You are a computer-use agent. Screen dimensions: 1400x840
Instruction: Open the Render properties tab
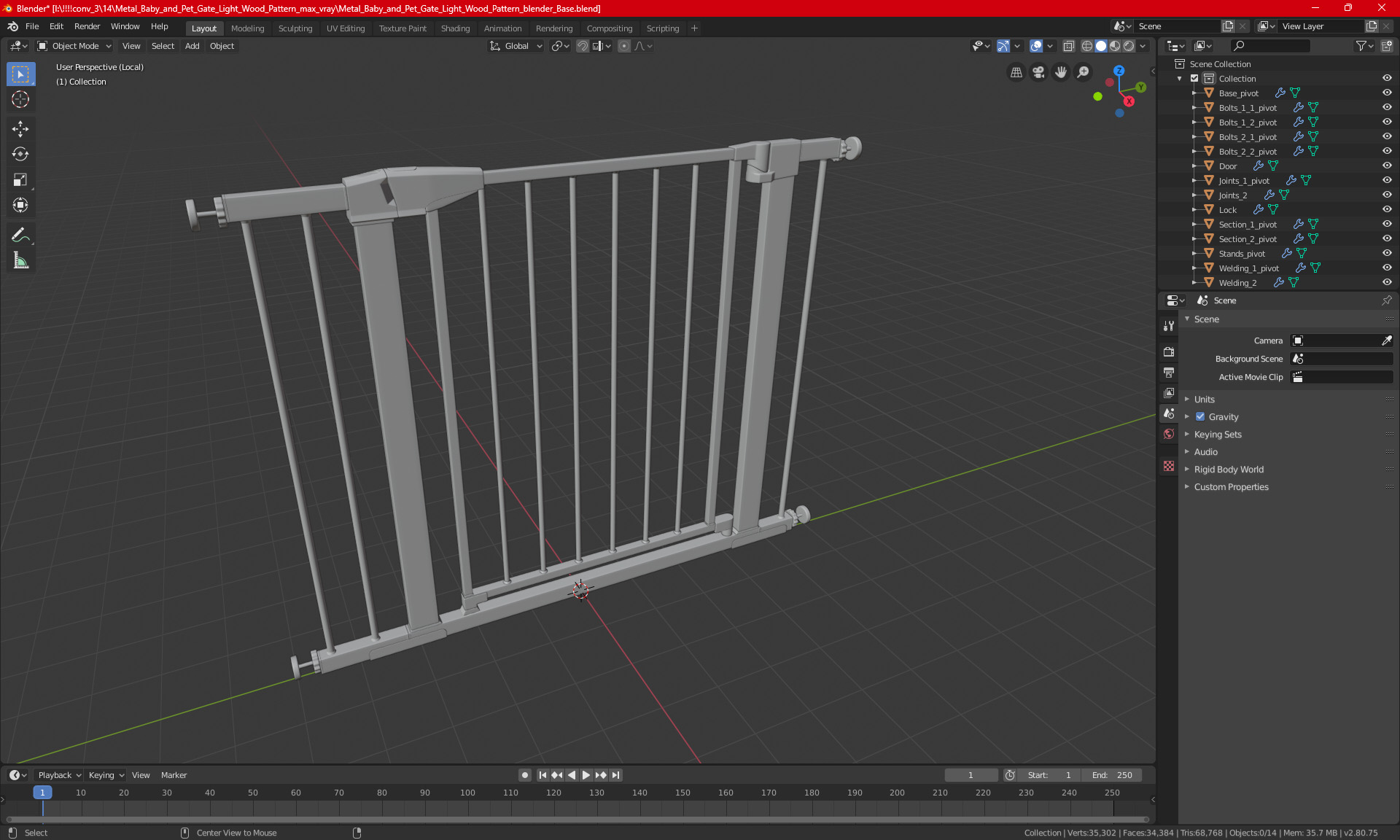[1169, 351]
